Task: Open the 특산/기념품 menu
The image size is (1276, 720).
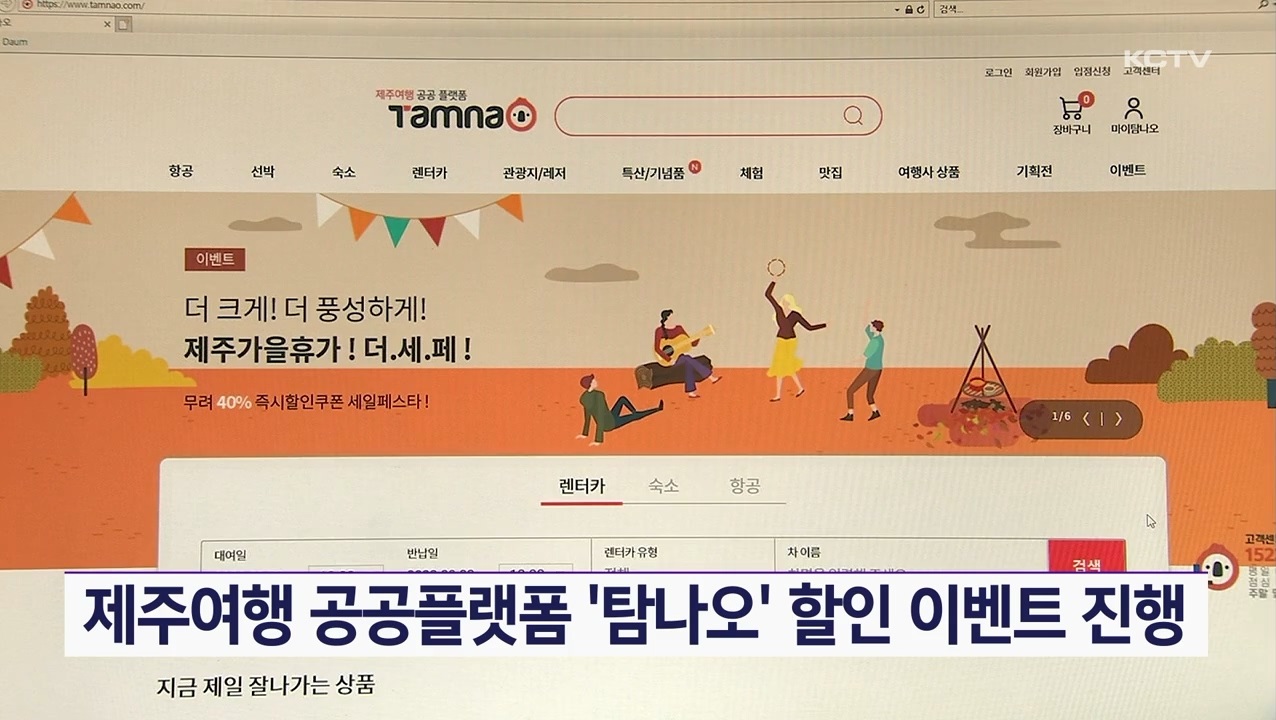Action: [653, 173]
